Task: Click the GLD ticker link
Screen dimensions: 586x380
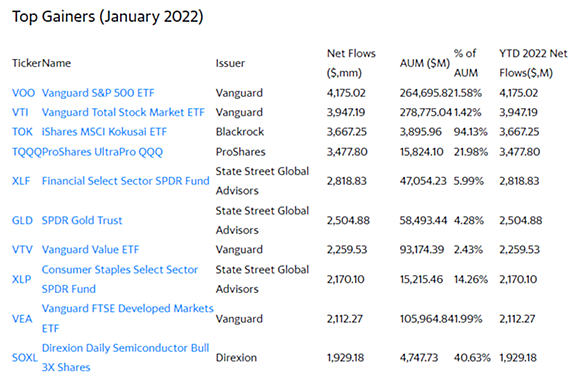Action: click(22, 220)
